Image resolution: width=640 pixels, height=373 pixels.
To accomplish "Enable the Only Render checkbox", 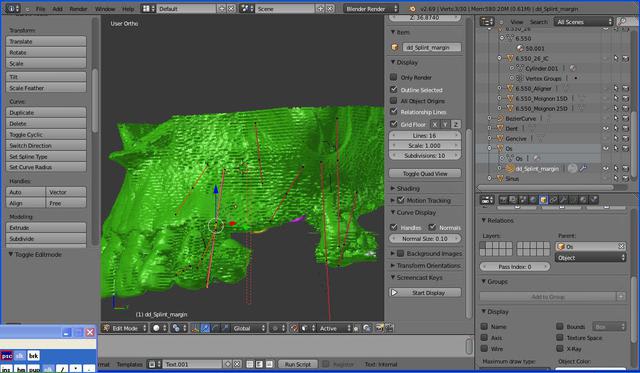I will (393, 77).
